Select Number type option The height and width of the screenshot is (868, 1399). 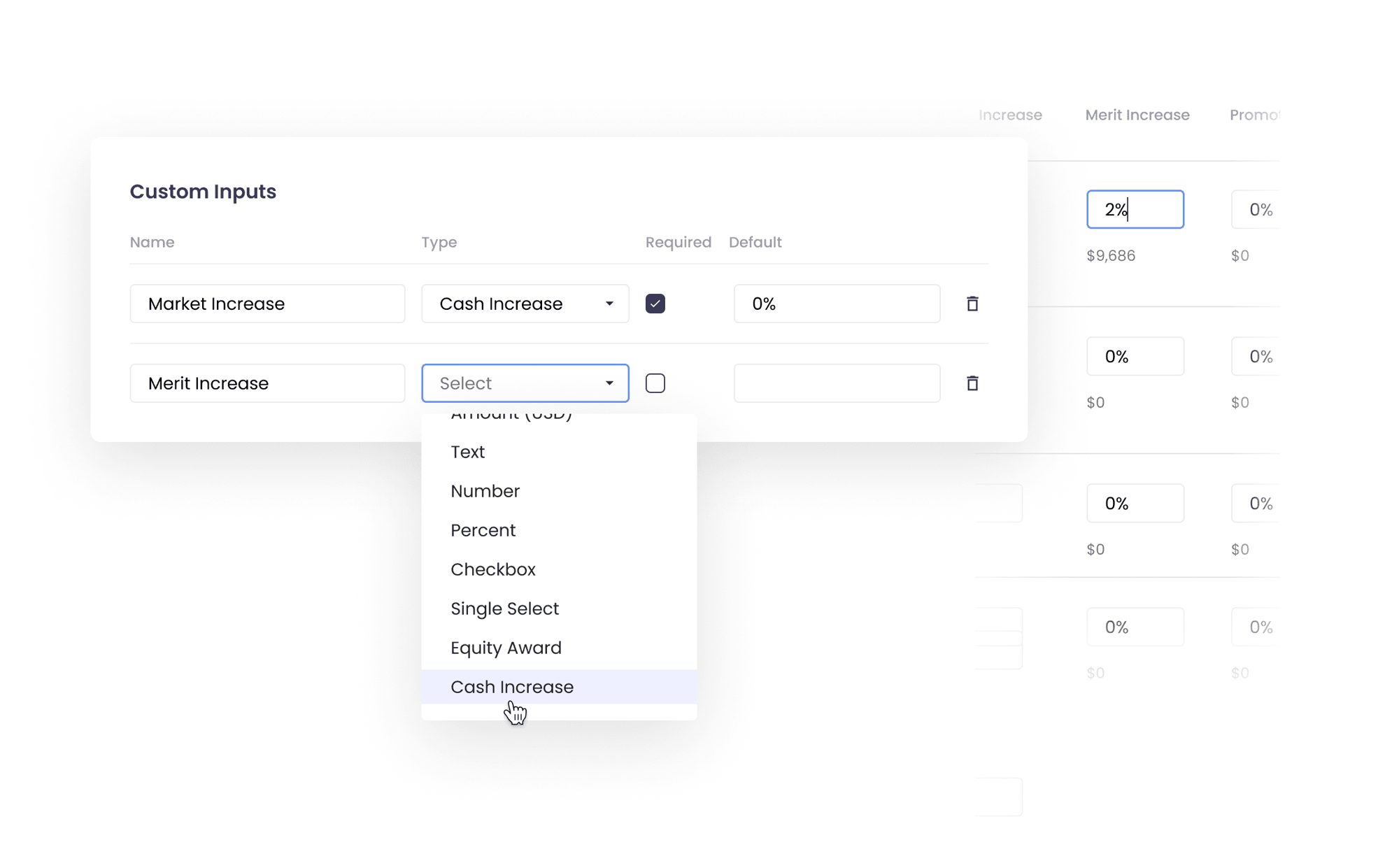pyautogui.click(x=485, y=491)
